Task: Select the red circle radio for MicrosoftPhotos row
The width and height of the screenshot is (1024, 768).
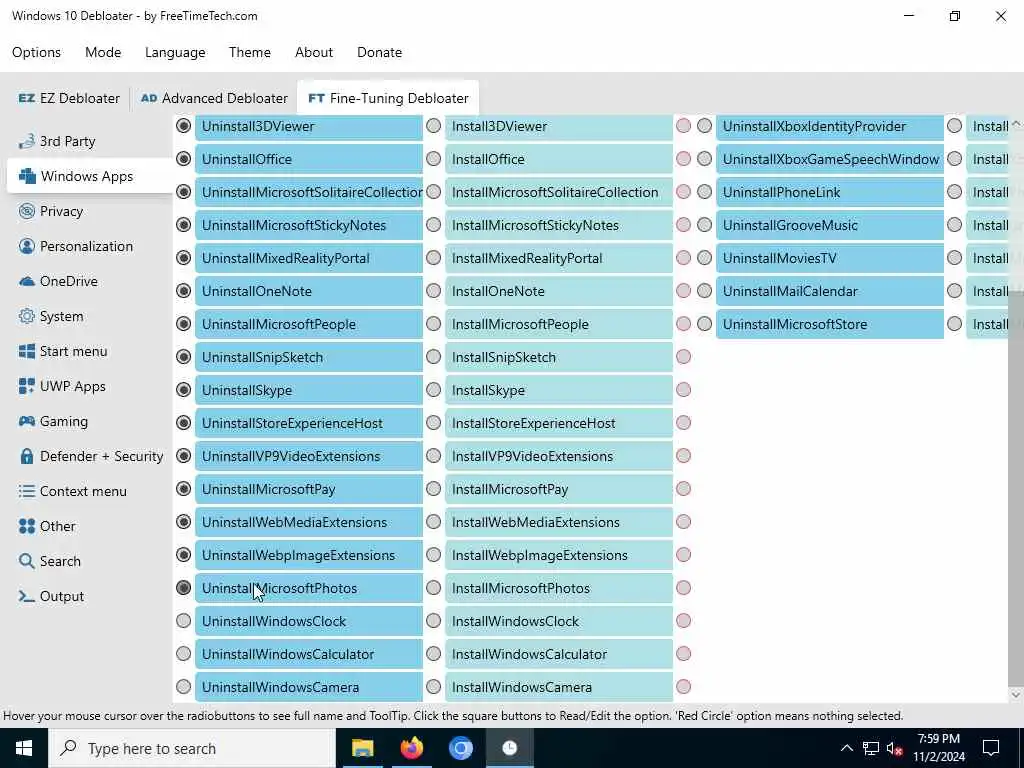Action: pos(684,588)
